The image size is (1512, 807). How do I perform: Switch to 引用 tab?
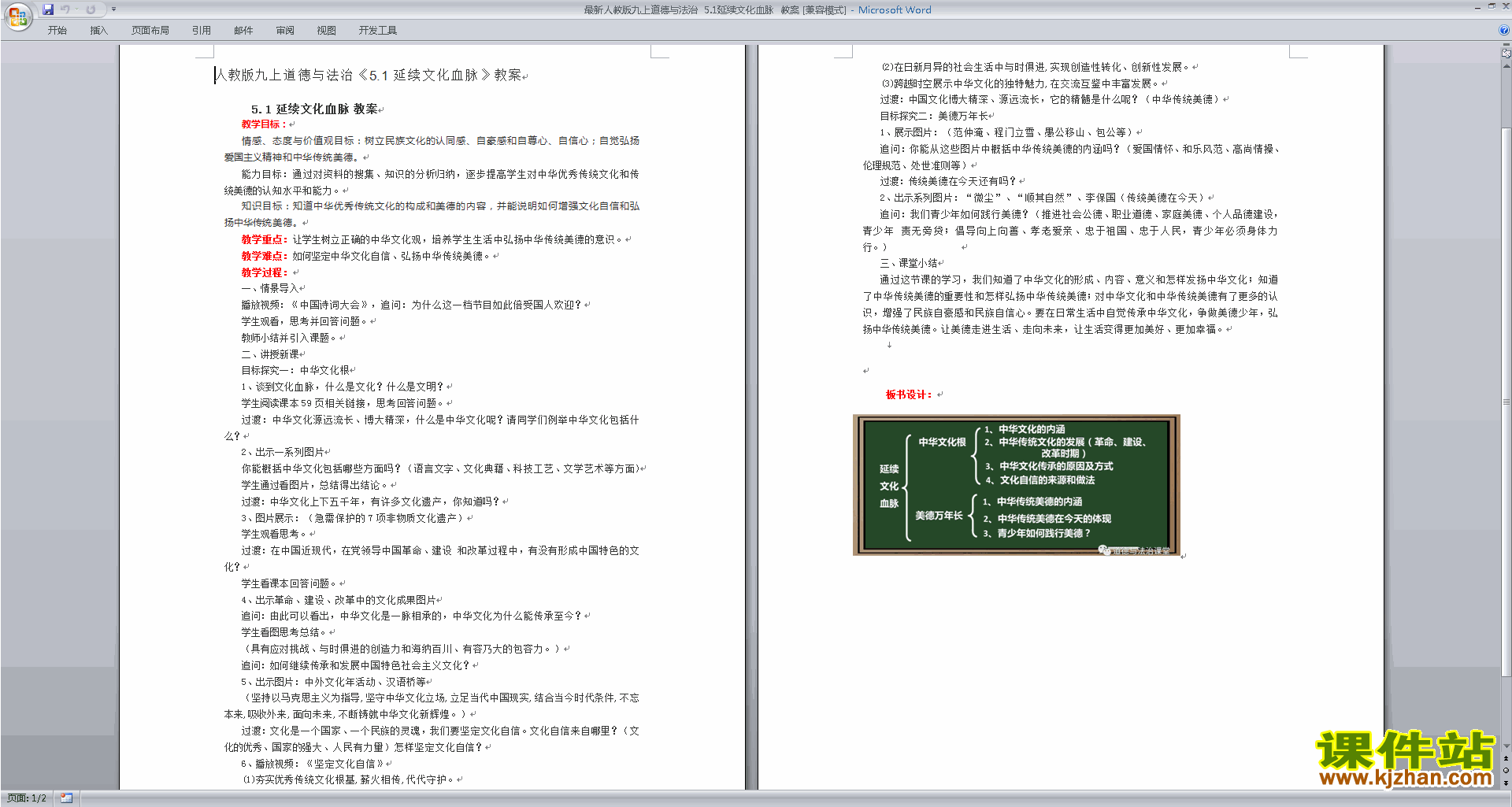[202, 31]
